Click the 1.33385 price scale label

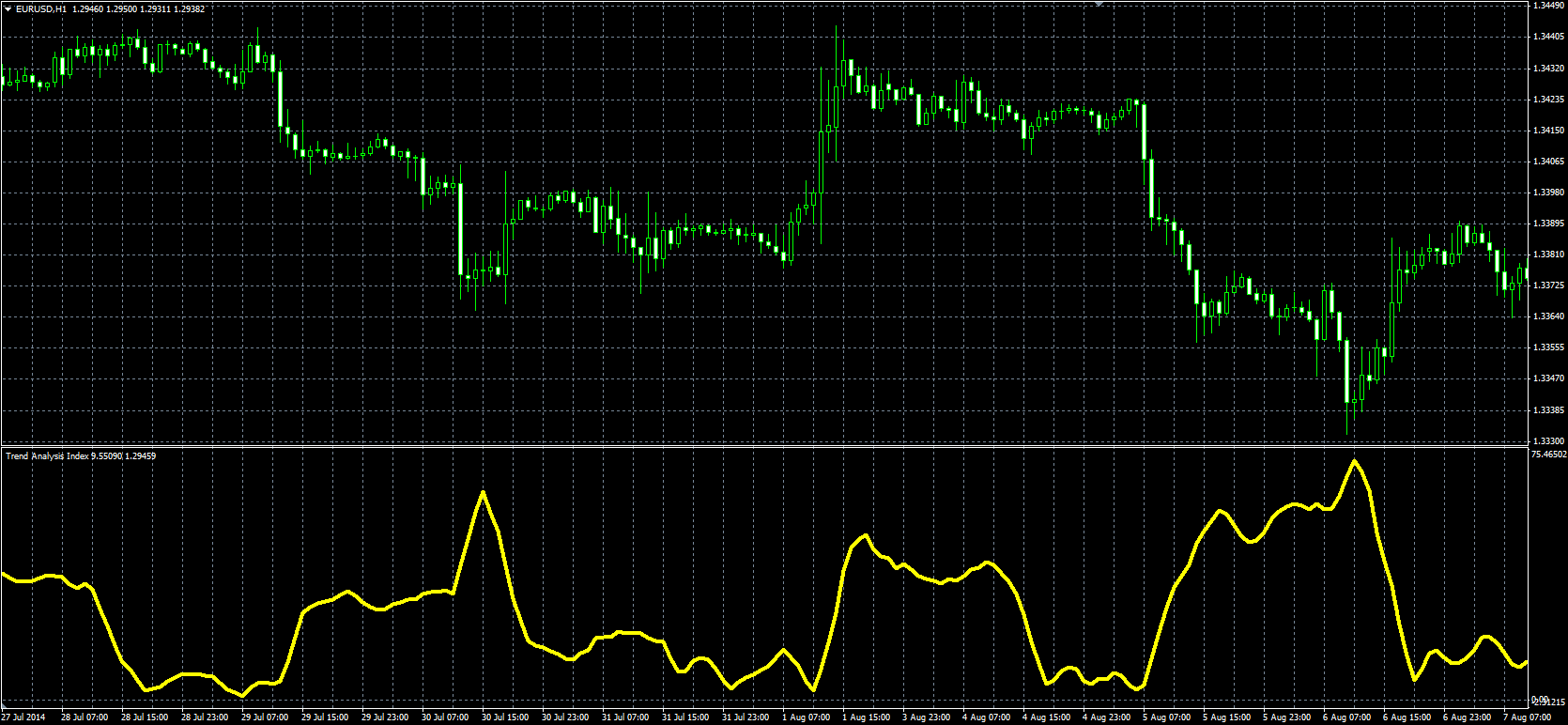[1547, 410]
